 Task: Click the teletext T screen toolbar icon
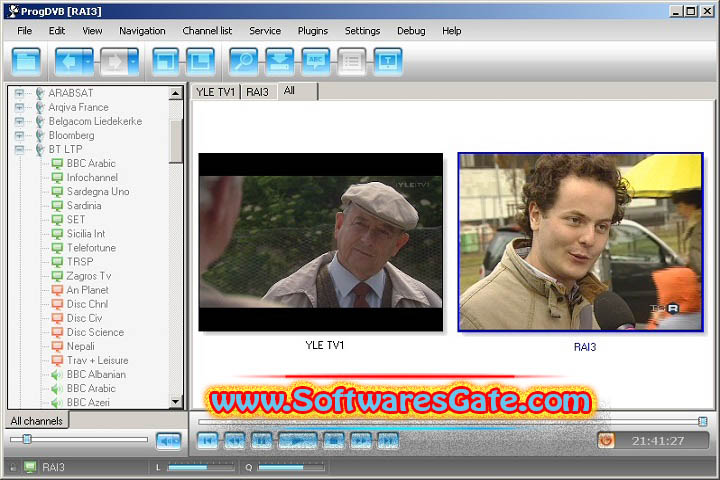tap(388, 61)
